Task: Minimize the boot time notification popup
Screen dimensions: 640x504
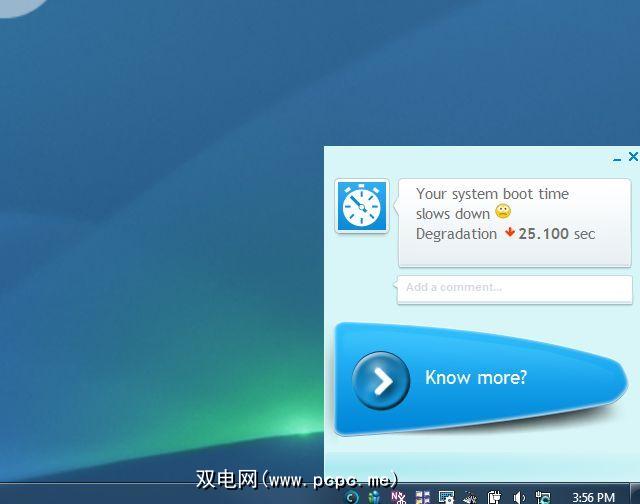Action: click(617, 159)
